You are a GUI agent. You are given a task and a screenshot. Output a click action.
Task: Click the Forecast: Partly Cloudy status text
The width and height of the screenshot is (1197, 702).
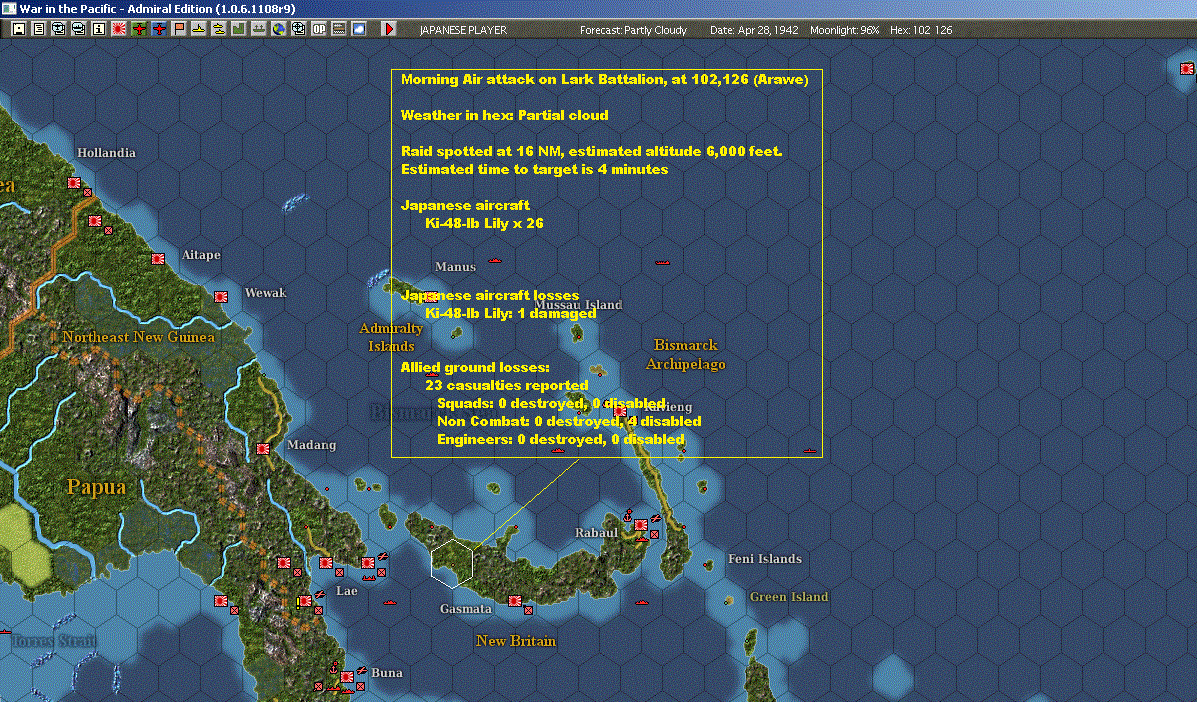tap(633, 30)
